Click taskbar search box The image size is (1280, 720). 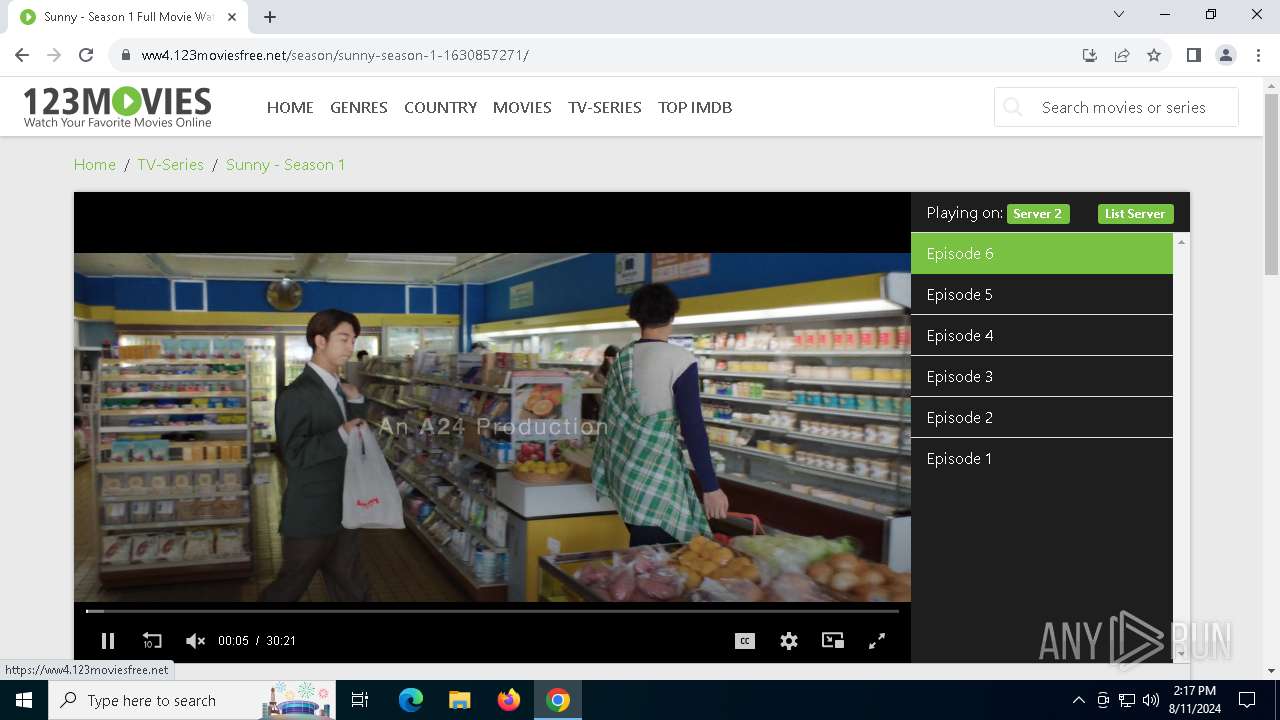pos(192,700)
